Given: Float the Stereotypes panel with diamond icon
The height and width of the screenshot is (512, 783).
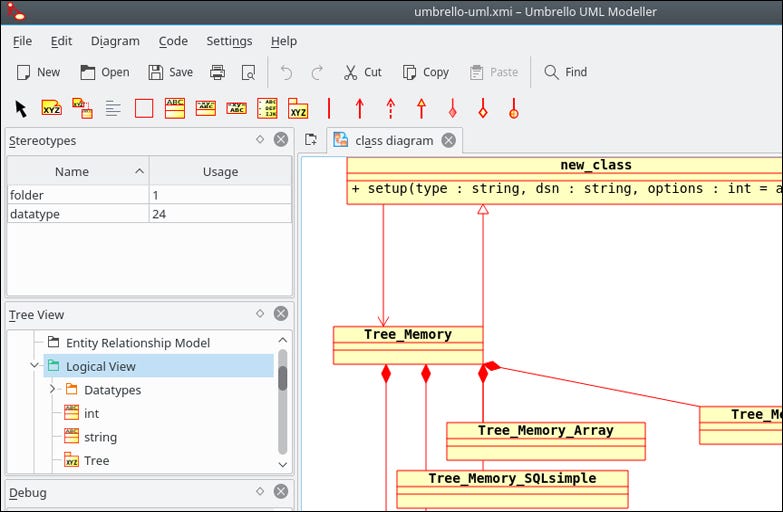Looking at the screenshot, I should click(260, 139).
